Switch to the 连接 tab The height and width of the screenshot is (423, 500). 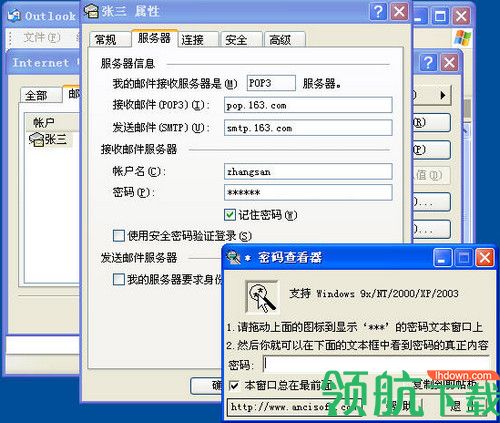coord(198,40)
